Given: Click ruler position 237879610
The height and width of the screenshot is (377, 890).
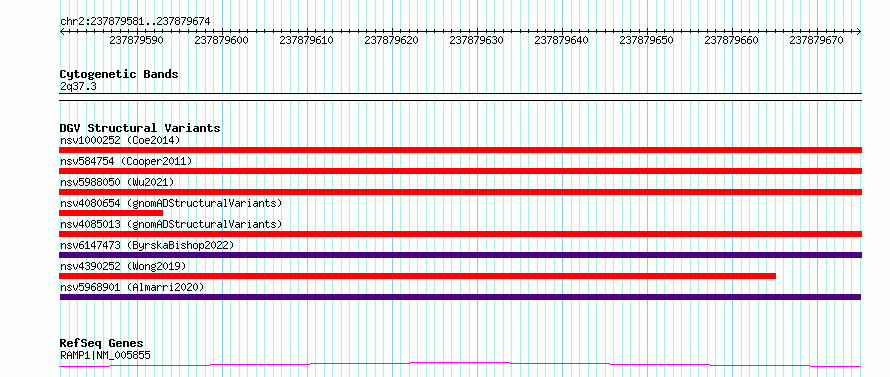Looking at the screenshot, I should click(x=307, y=40).
